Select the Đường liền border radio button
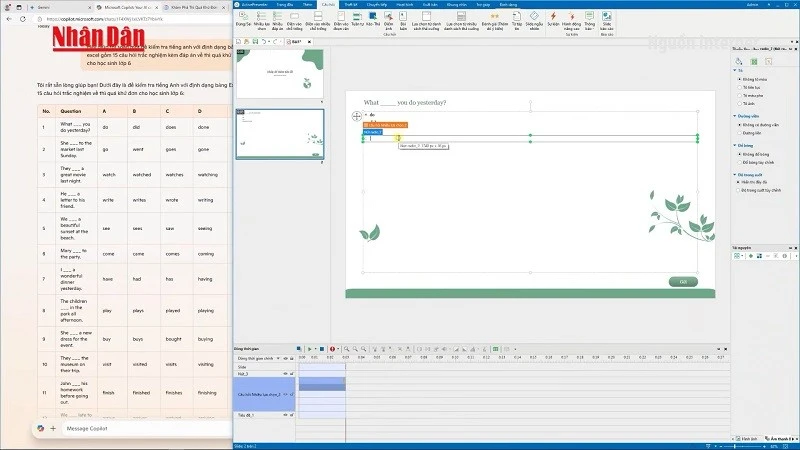This screenshot has width=800, height=450. 739,131
